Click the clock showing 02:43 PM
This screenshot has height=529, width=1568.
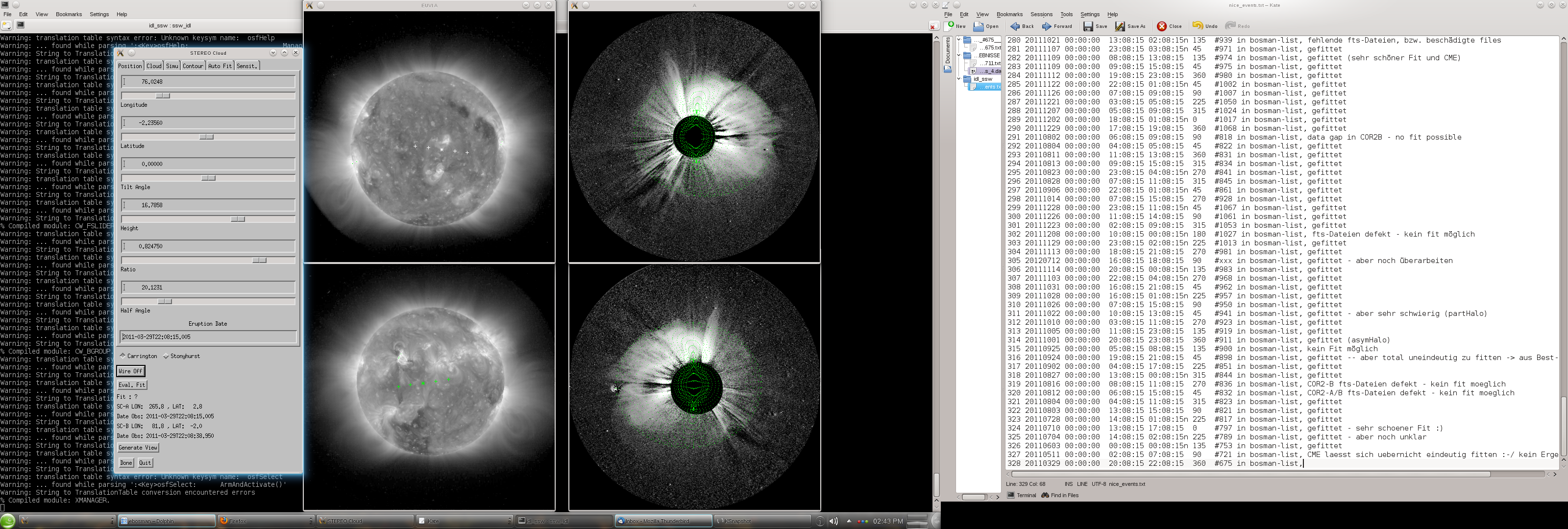[x=888, y=521]
